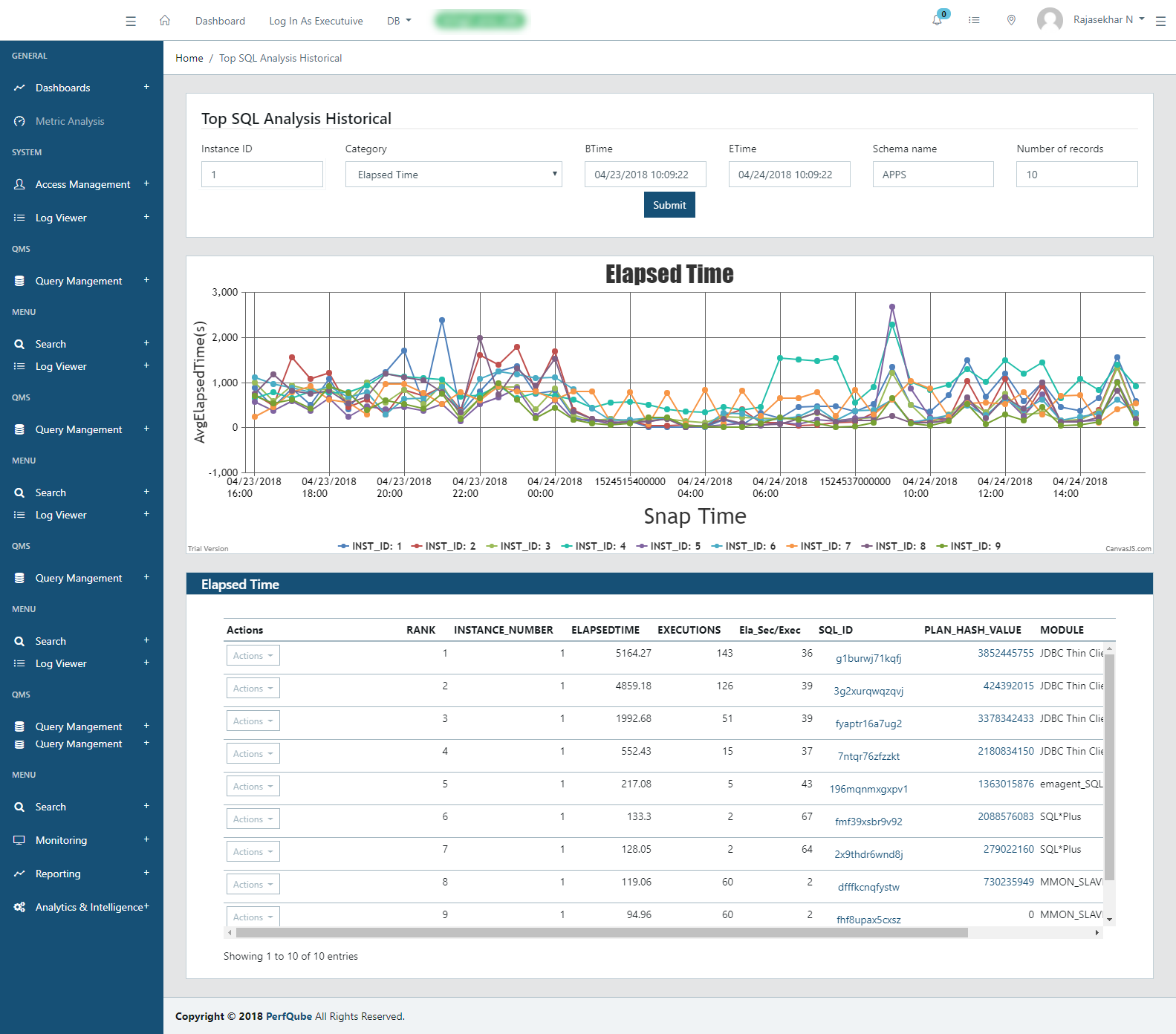The width and height of the screenshot is (1176, 1034).
Task: Open Metric Analysis from the sidebar
Action: coord(70,121)
